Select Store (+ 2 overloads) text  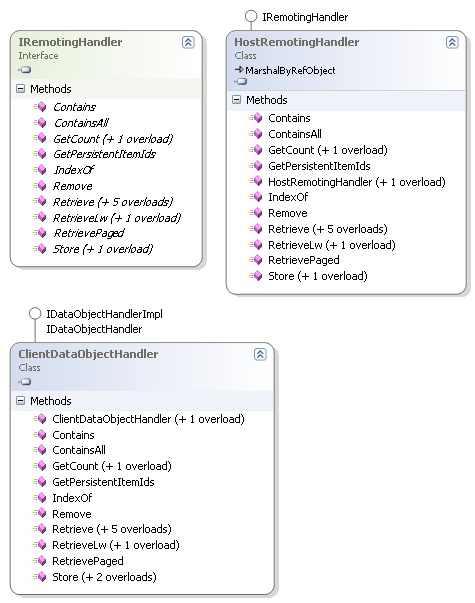[x=104, y=577]
